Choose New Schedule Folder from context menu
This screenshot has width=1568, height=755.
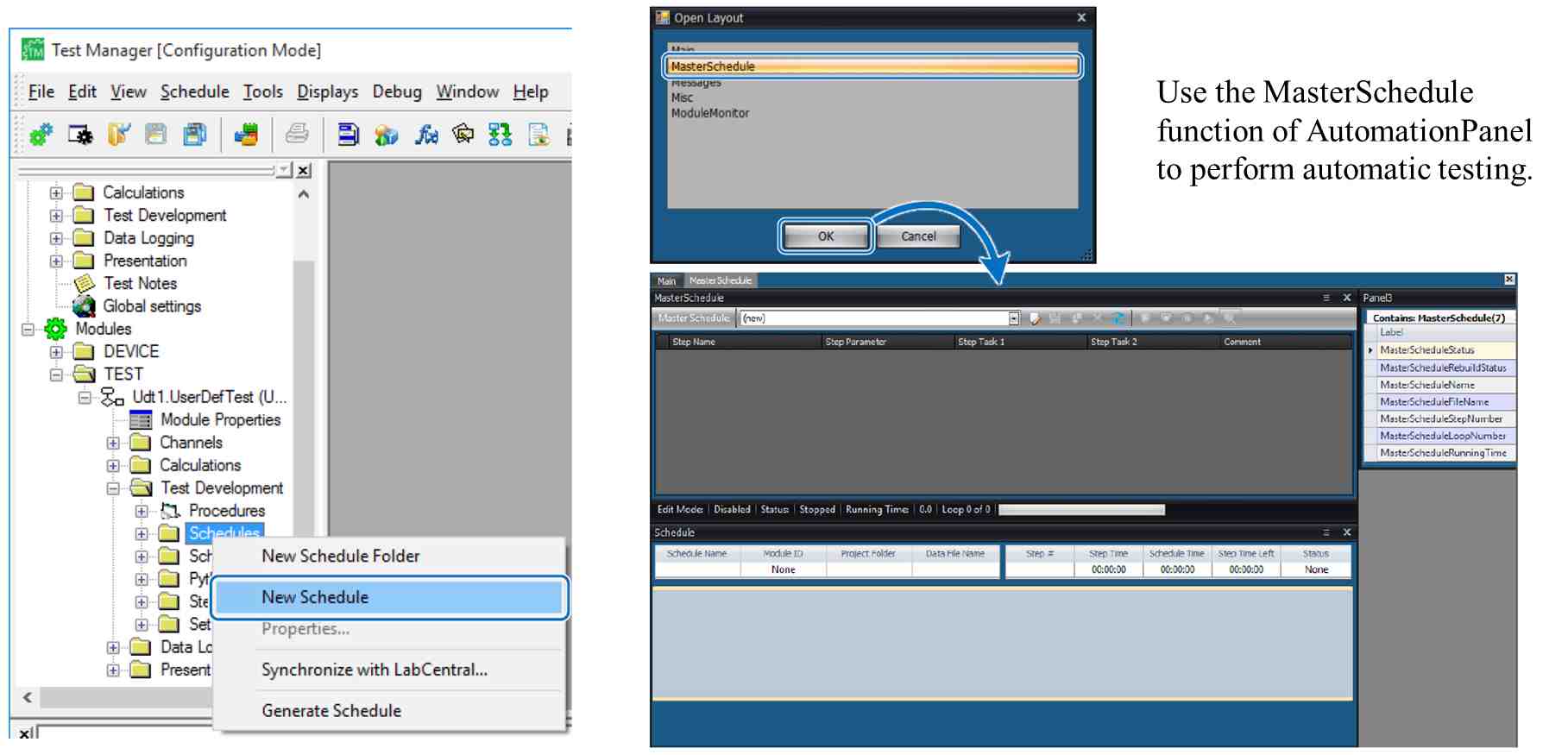[389, 557]
